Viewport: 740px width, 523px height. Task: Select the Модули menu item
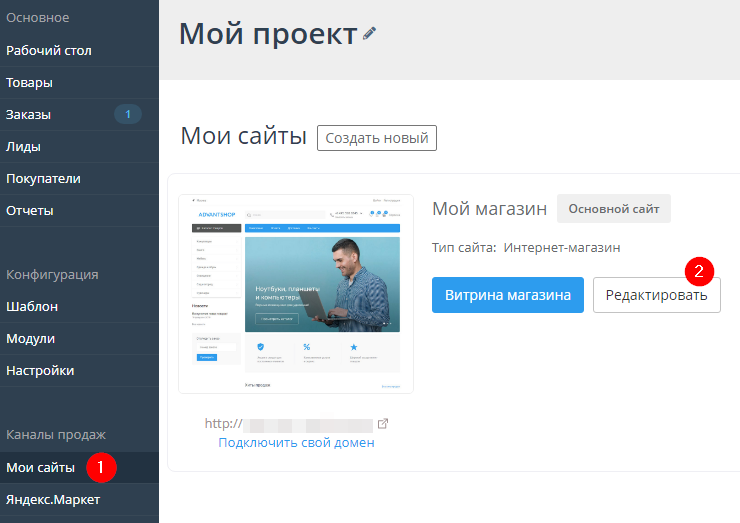(30, 338)
